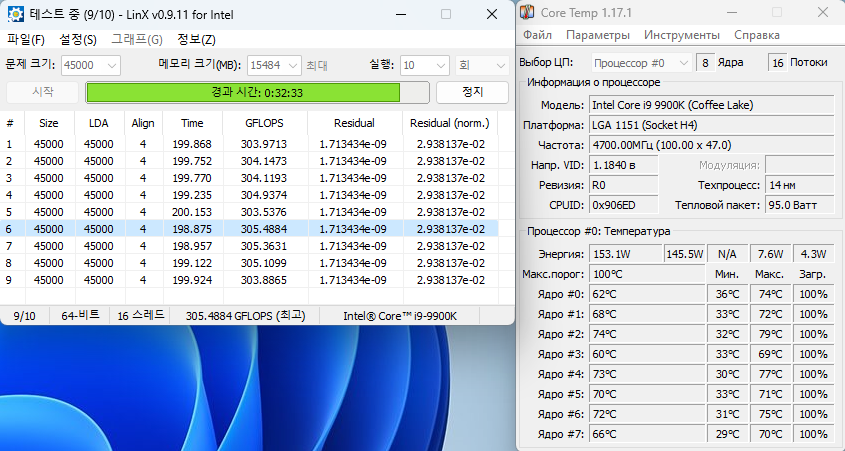
Task: Open the 정보(Z) menu
Action: [x=196, y=40]
